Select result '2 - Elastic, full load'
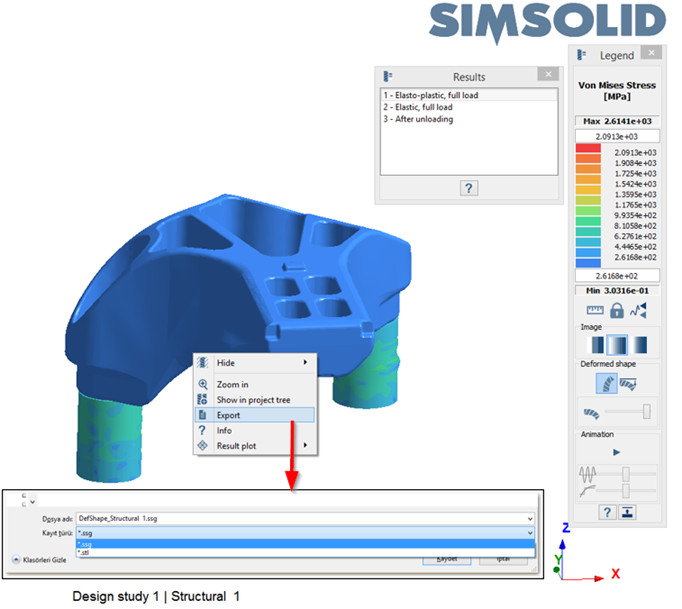 click(x=469, y=107)
